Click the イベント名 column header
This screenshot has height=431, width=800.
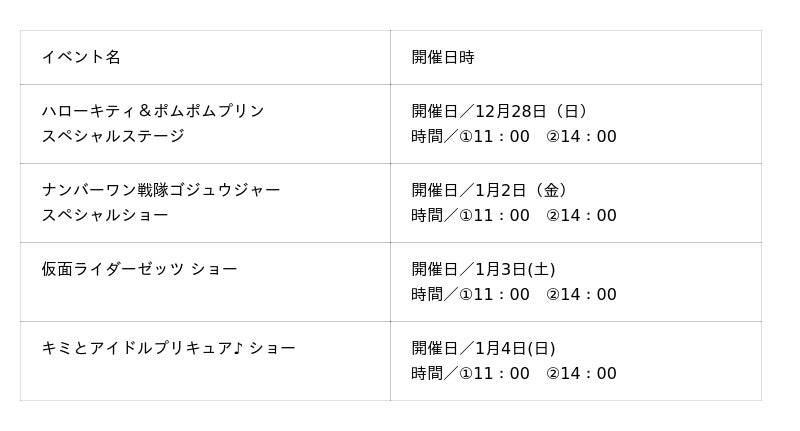point(81,57)
